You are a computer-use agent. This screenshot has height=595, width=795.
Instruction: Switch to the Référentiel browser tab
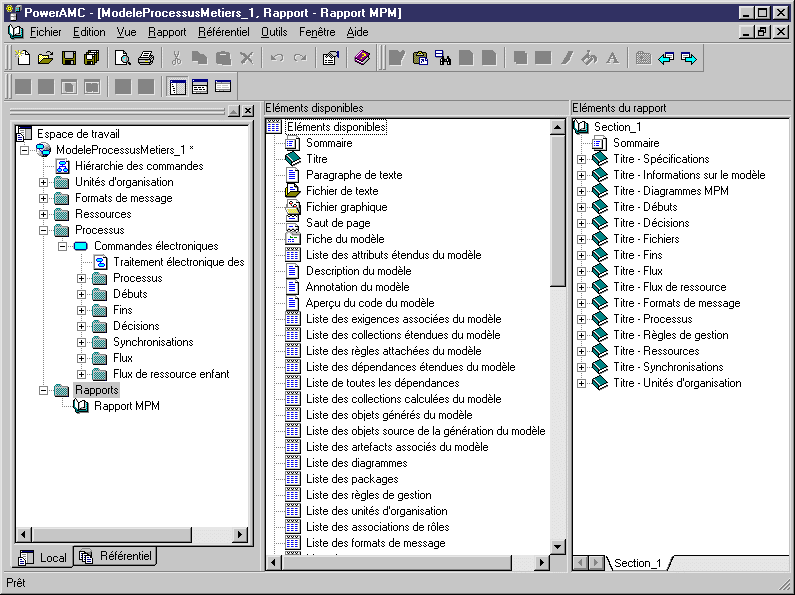[116, 556]
